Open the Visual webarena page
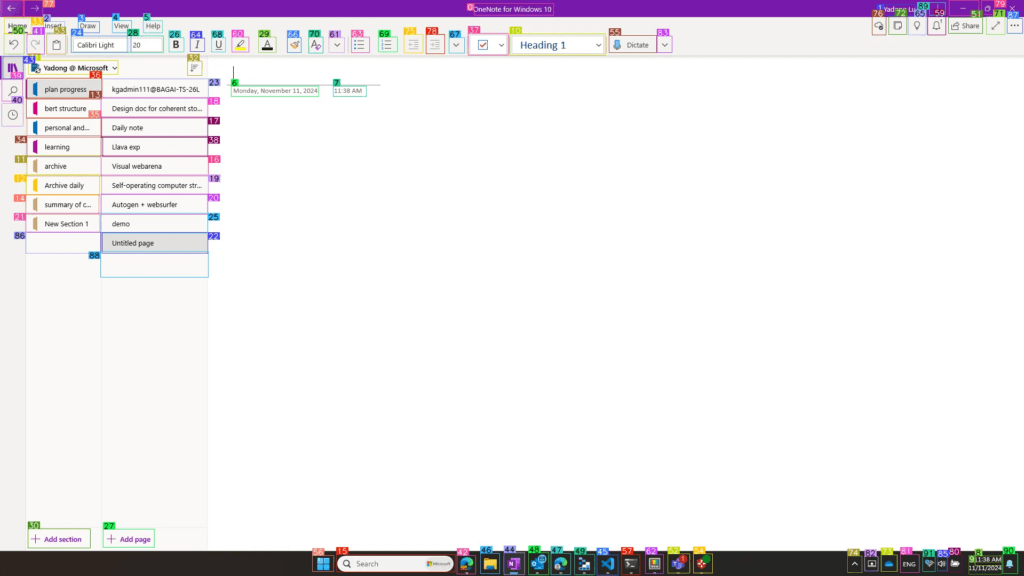1024x576 pixels. tap(155, 167)
